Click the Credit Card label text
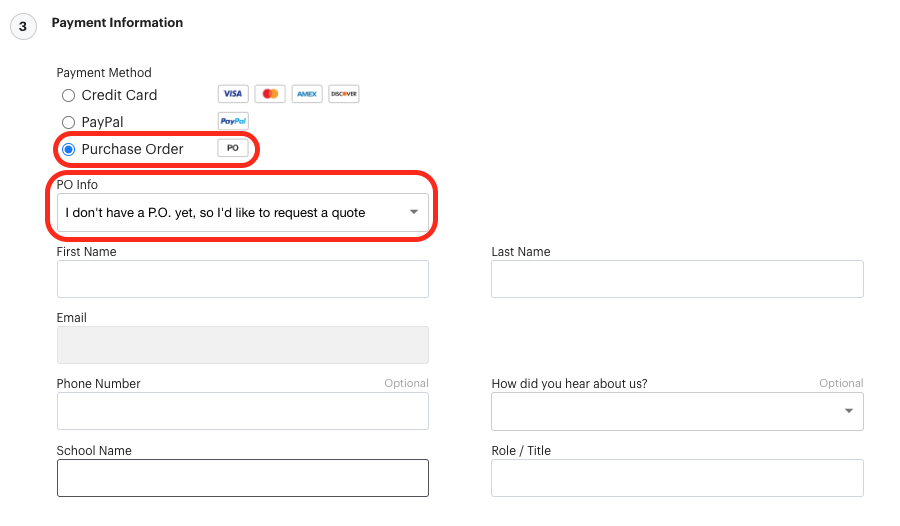900x526 pixels. [119, 95]
